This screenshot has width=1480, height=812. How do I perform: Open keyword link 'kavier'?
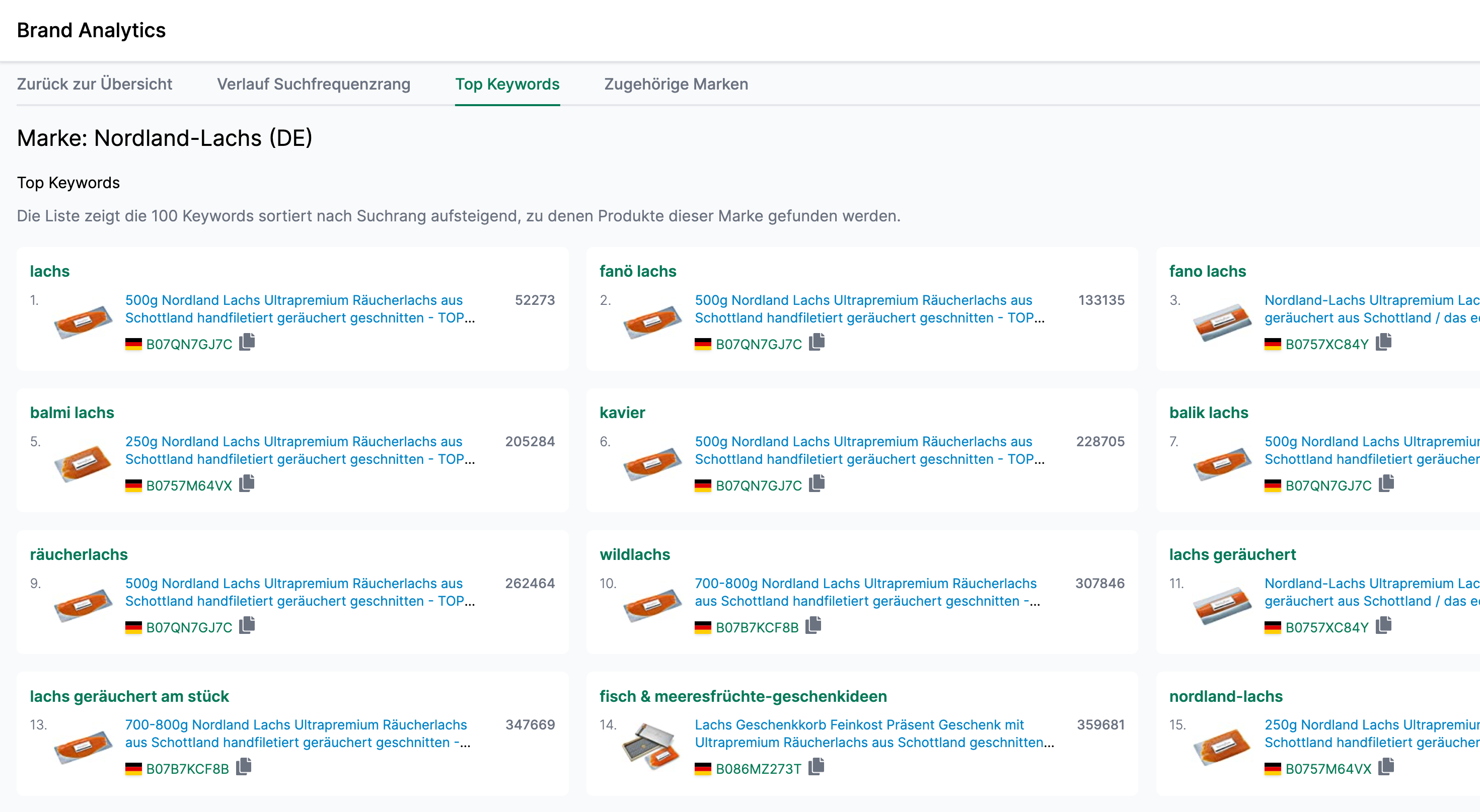coord(622,413)
